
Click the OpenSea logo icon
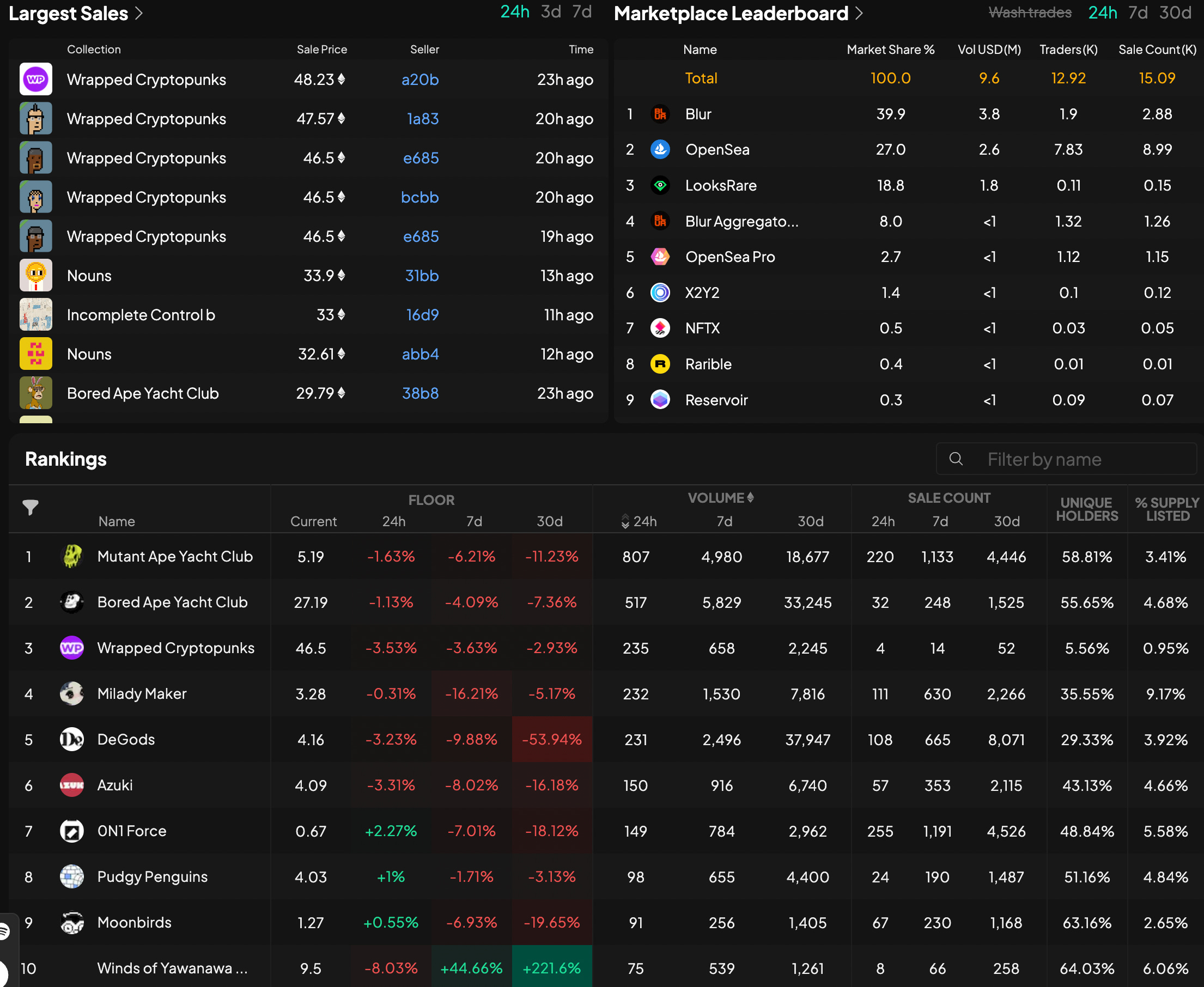click(660, 150)
